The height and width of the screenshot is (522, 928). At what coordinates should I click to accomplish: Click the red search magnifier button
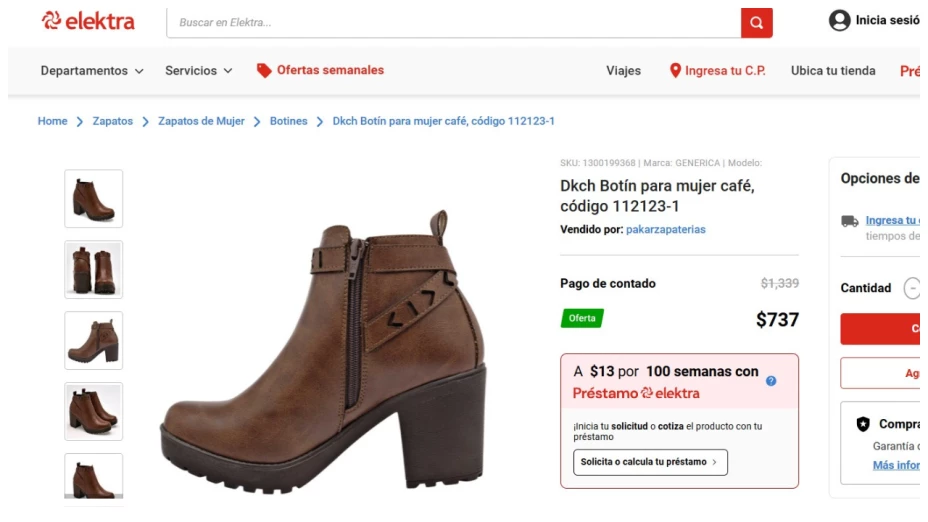pos(756,22)
